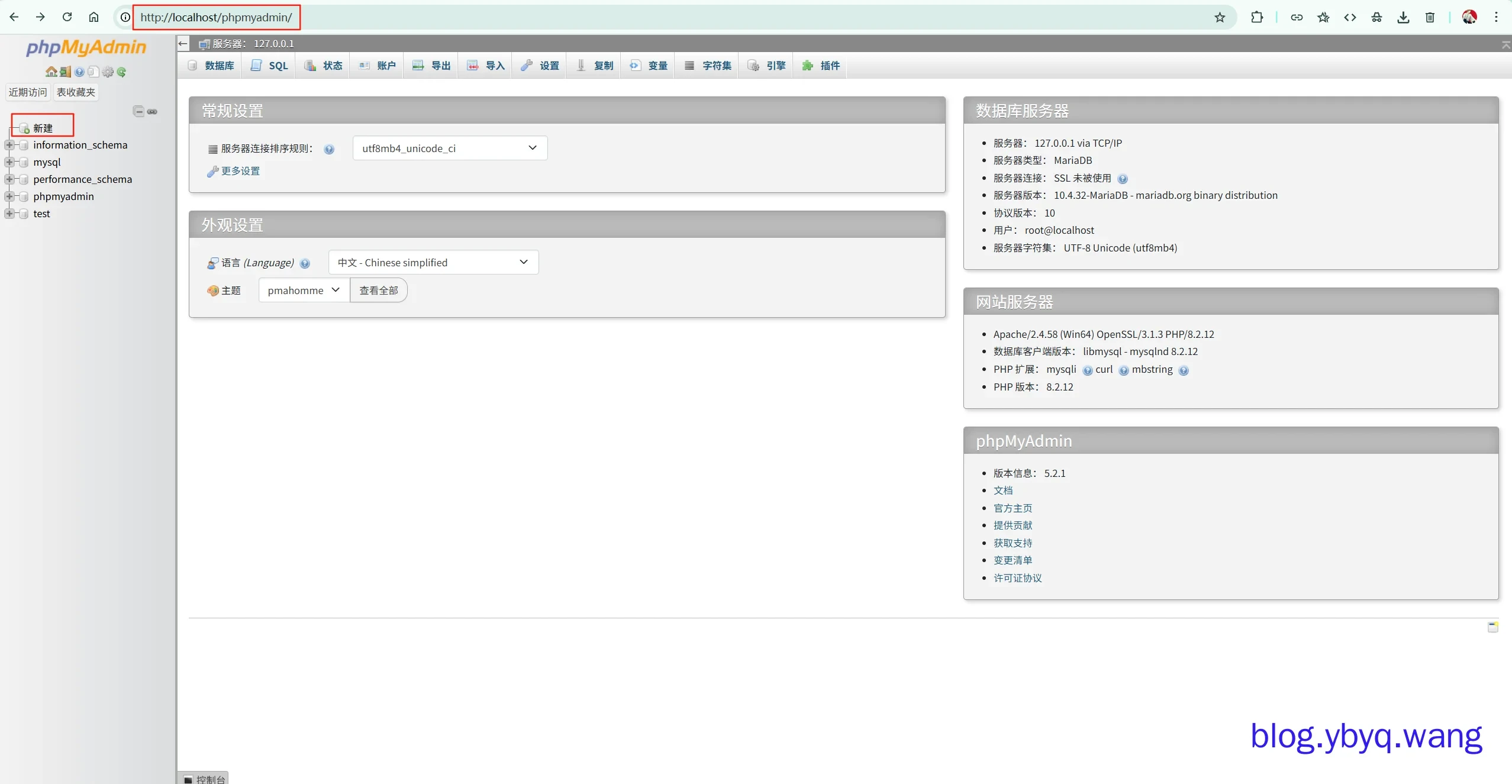The image size is (1512, 784).
Task: Expand information_schema database node
Action: [x=9, y=145]
